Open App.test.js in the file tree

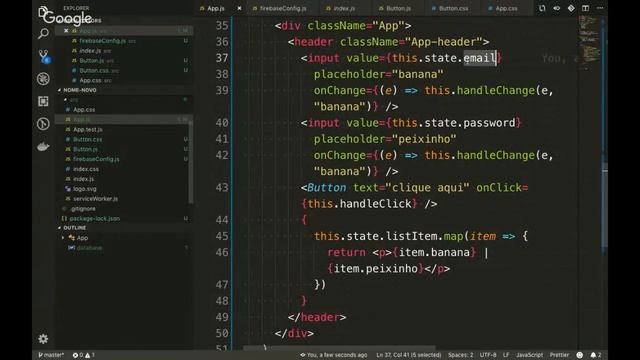[x=124, y=129]
